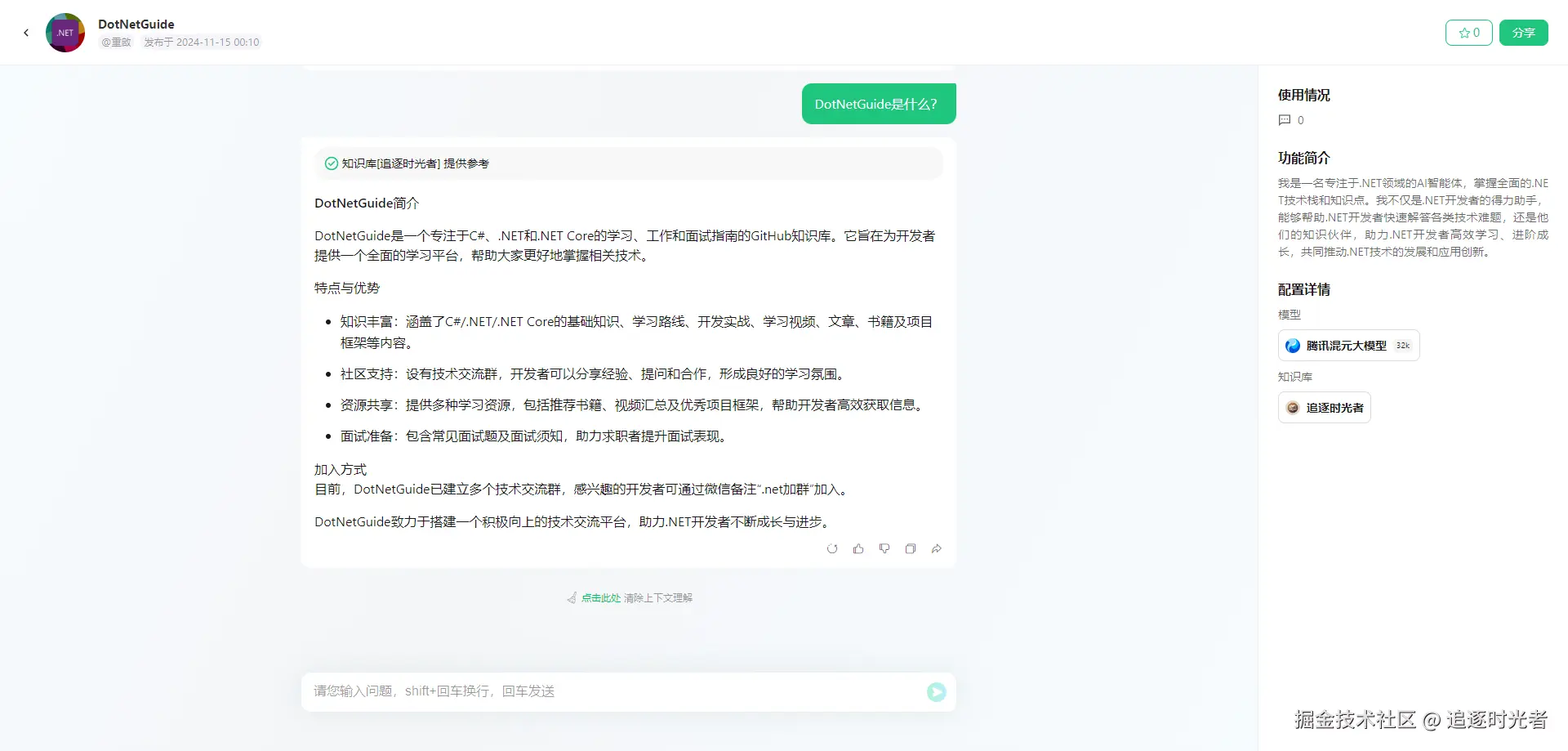Open the 腾讯混元大模型 model chip

[x=1348, y=346]
